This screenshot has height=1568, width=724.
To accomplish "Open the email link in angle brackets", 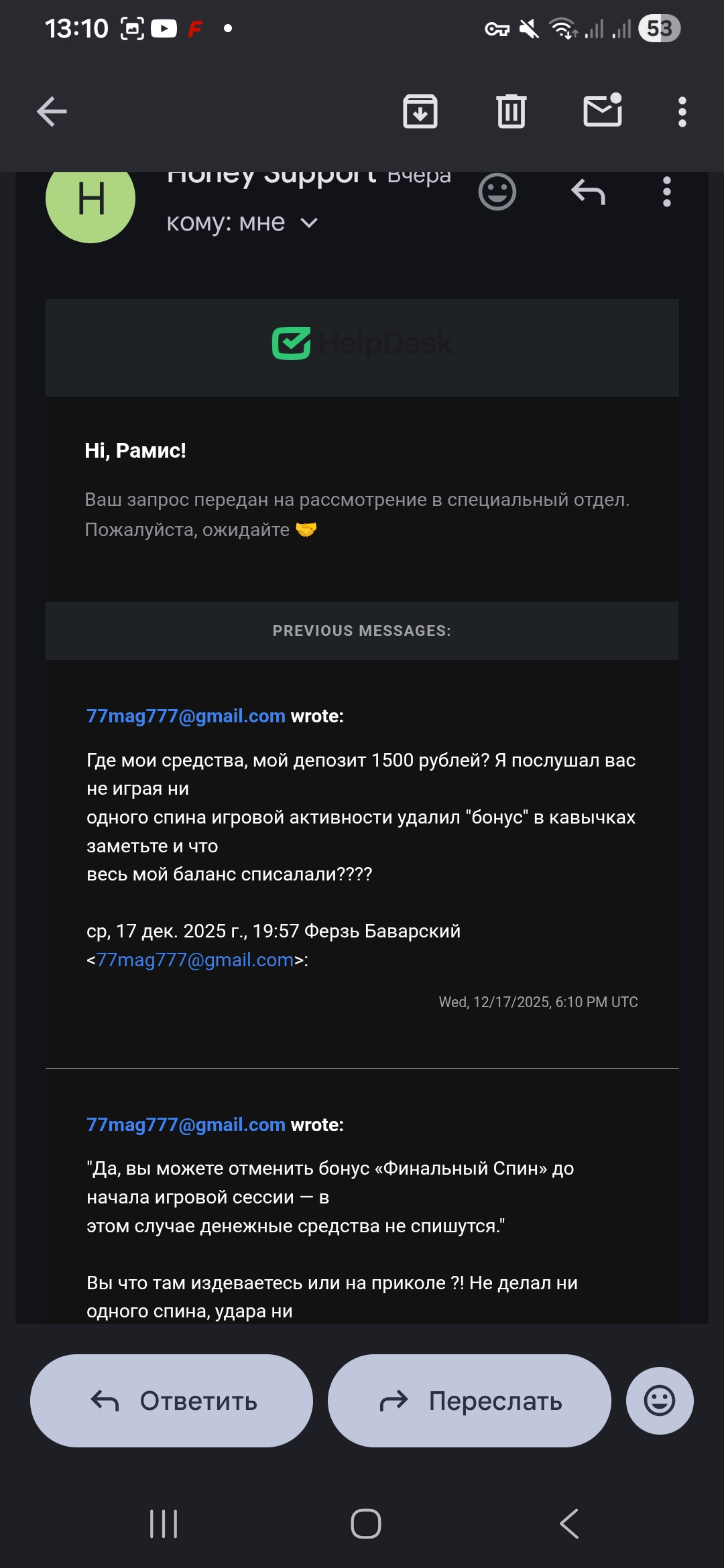I will pyautogui.click(x=195, y=960).
